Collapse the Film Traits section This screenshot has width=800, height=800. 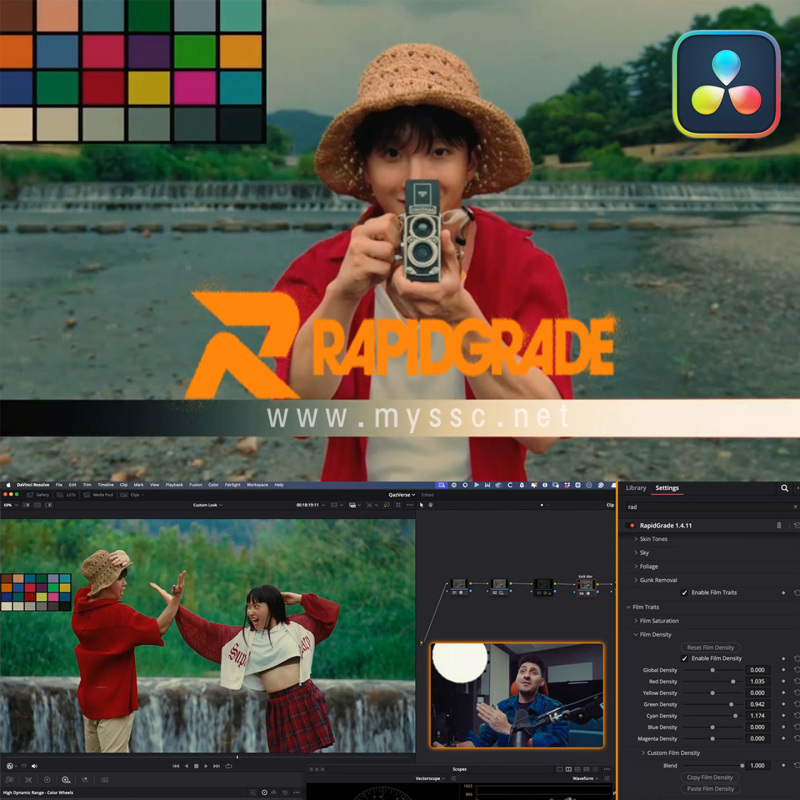[x=643, y=607]
